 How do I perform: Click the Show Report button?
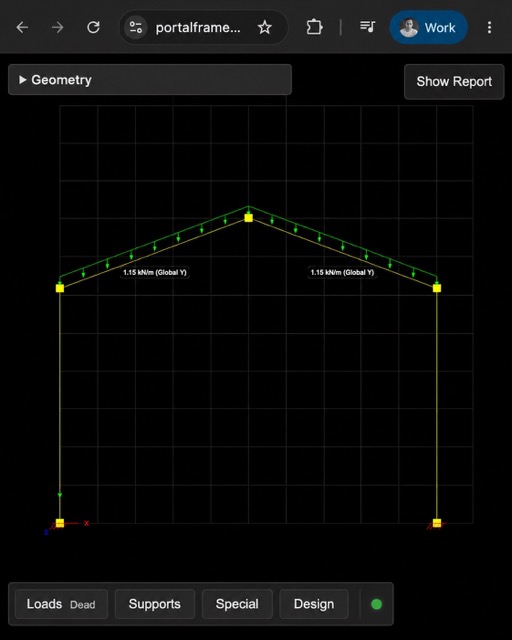click(x=454, y=82)
